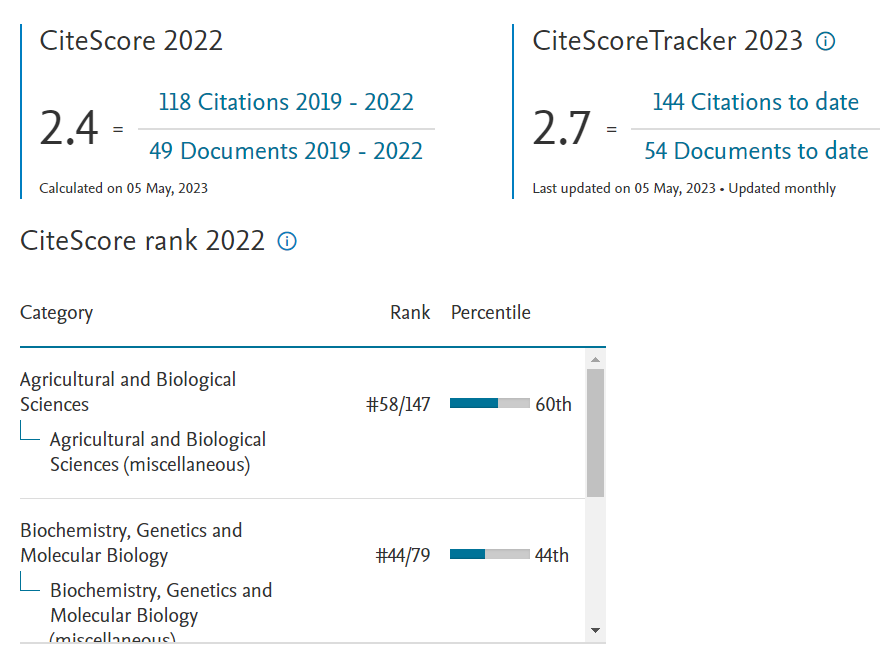The width and height of the screenshot is (888, 671).
Task: Click the 60th percentile label
Action: coord(553,404)
